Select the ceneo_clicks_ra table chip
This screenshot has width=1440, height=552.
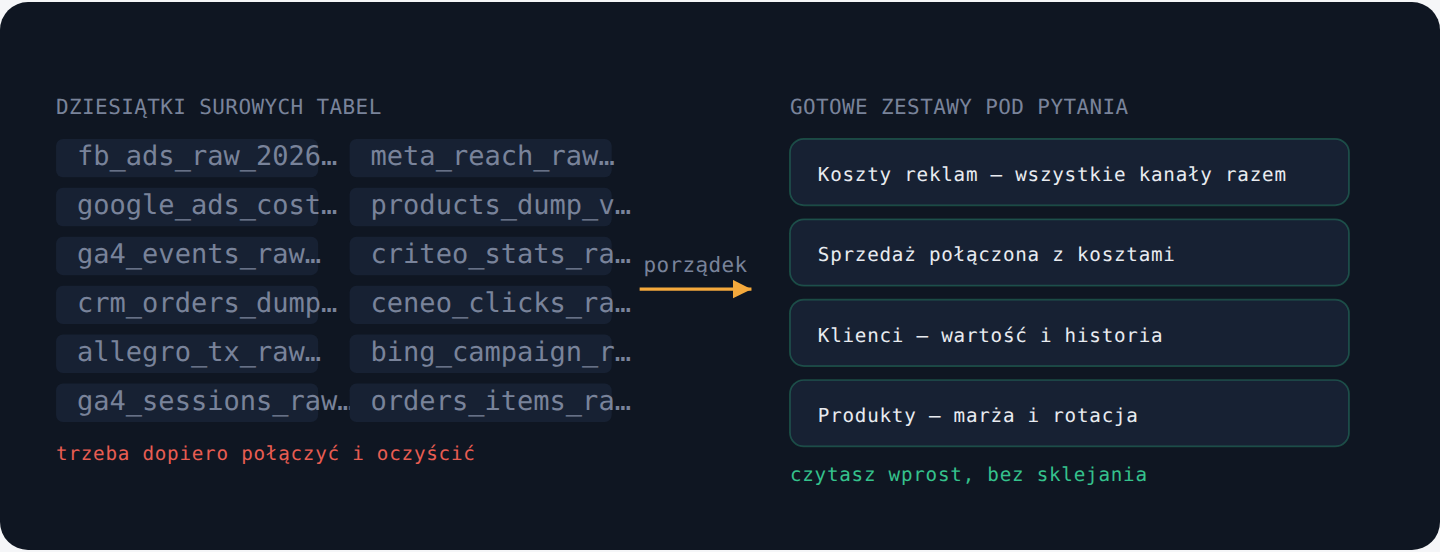[481, 304]
